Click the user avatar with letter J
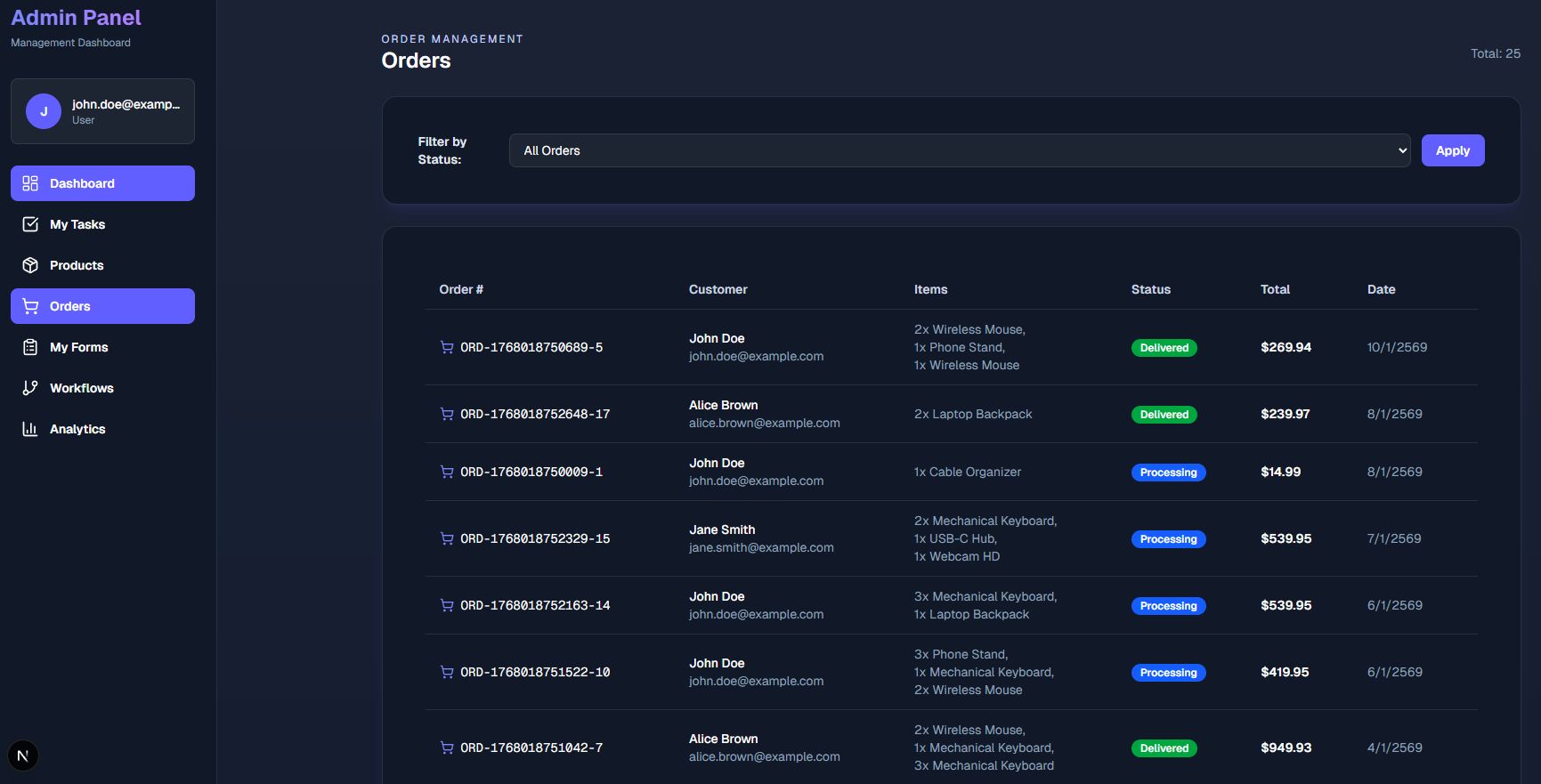This screenshot has height=784, width=1541. [x=44, y=111]
